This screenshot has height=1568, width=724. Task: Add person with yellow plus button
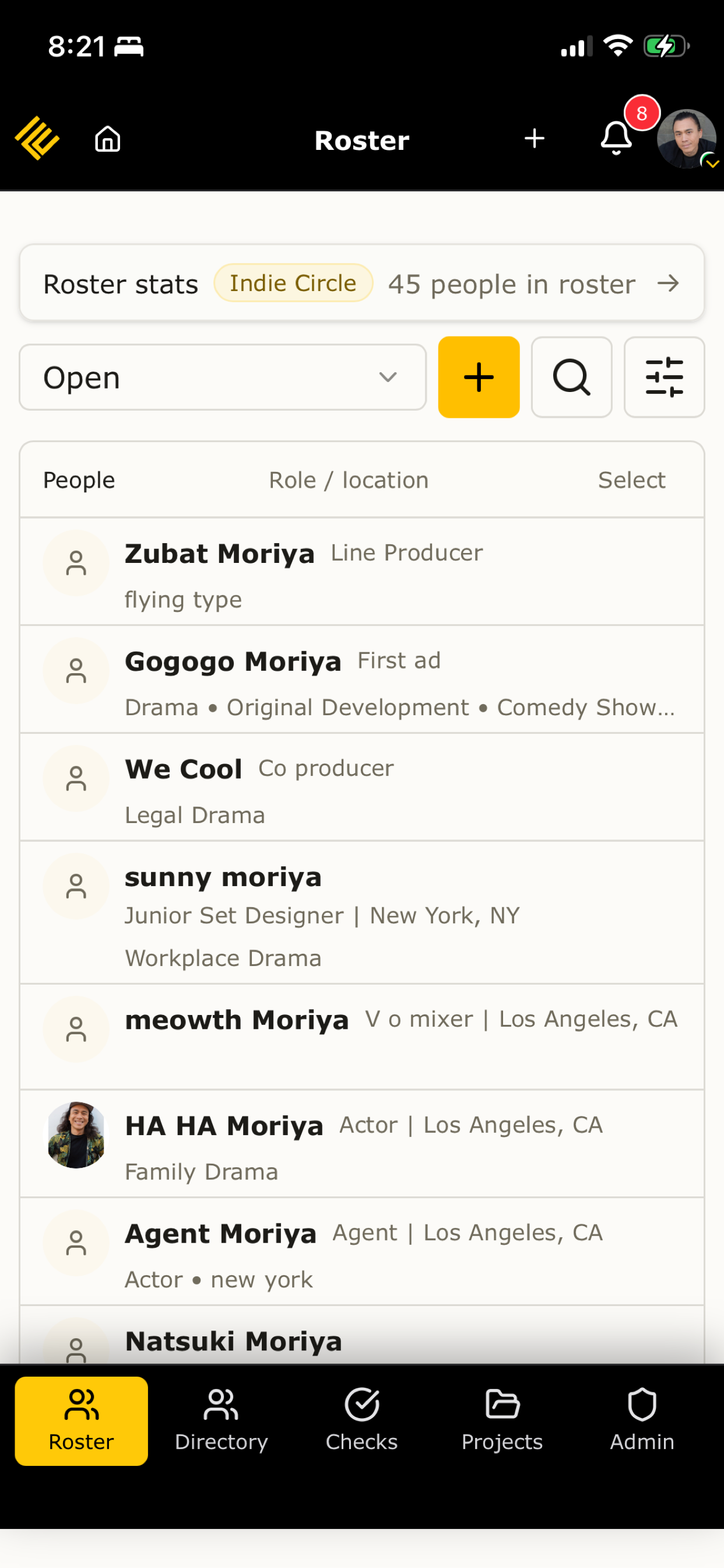tap(479, 377)
